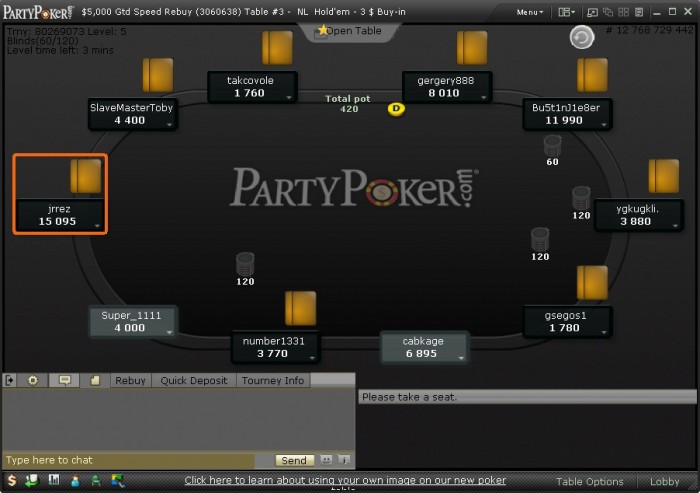The width and height of the screenshot is (700, 493).
Task: Open the Quick Deposit tab
Action: pyautogui.click(x=194, y=380)
